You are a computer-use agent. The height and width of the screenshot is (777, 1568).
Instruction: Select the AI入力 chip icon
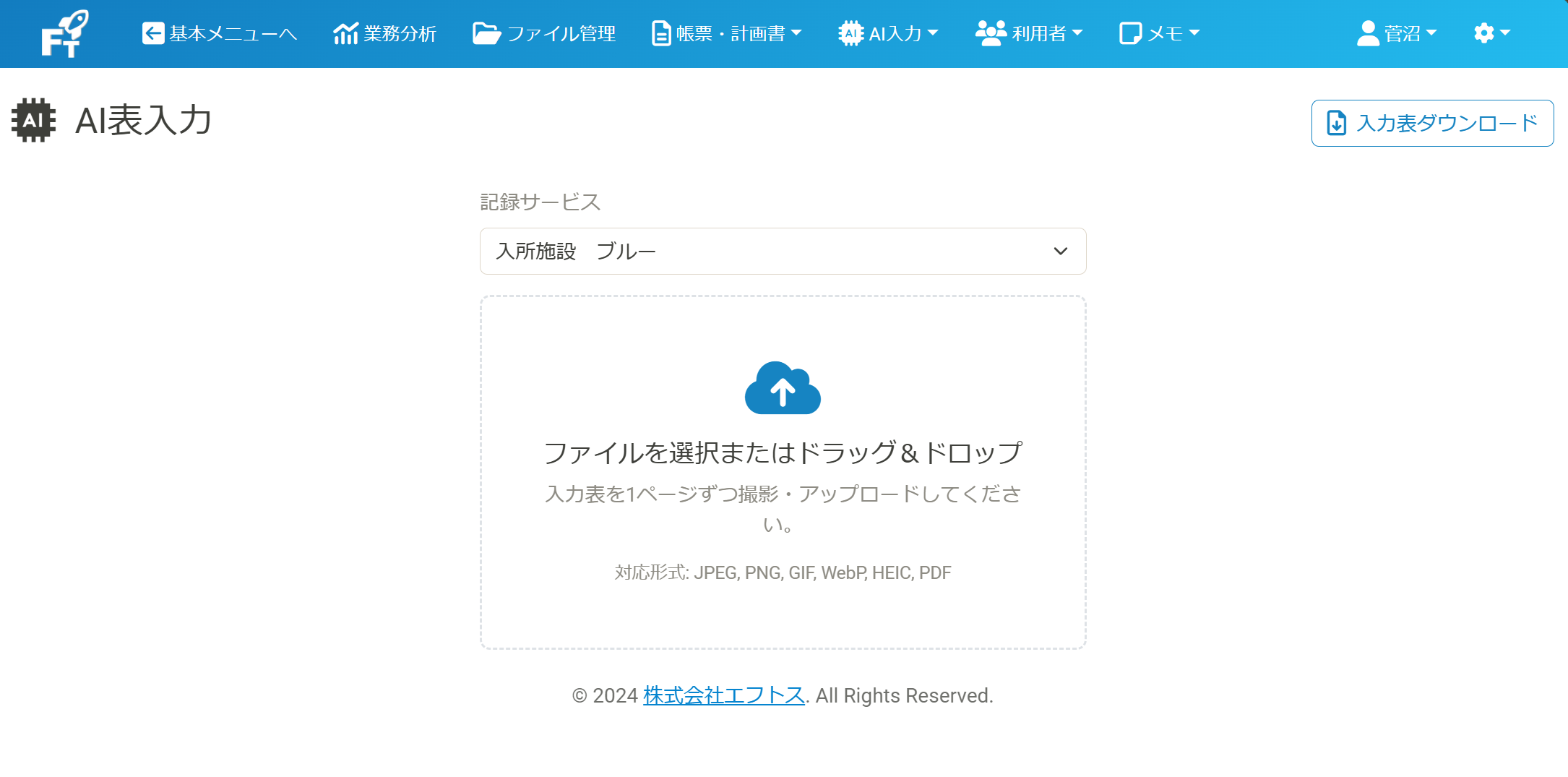point(850,33)
